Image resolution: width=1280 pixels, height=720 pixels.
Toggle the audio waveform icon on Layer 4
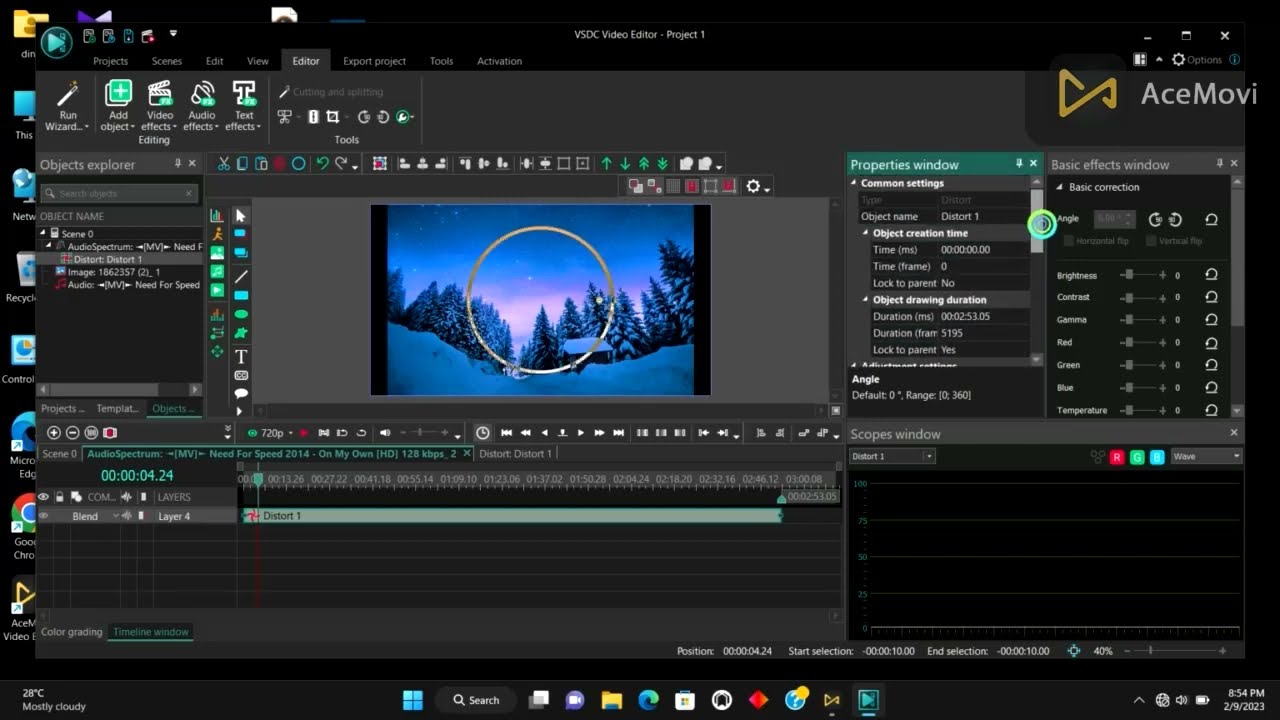[127, 516]
